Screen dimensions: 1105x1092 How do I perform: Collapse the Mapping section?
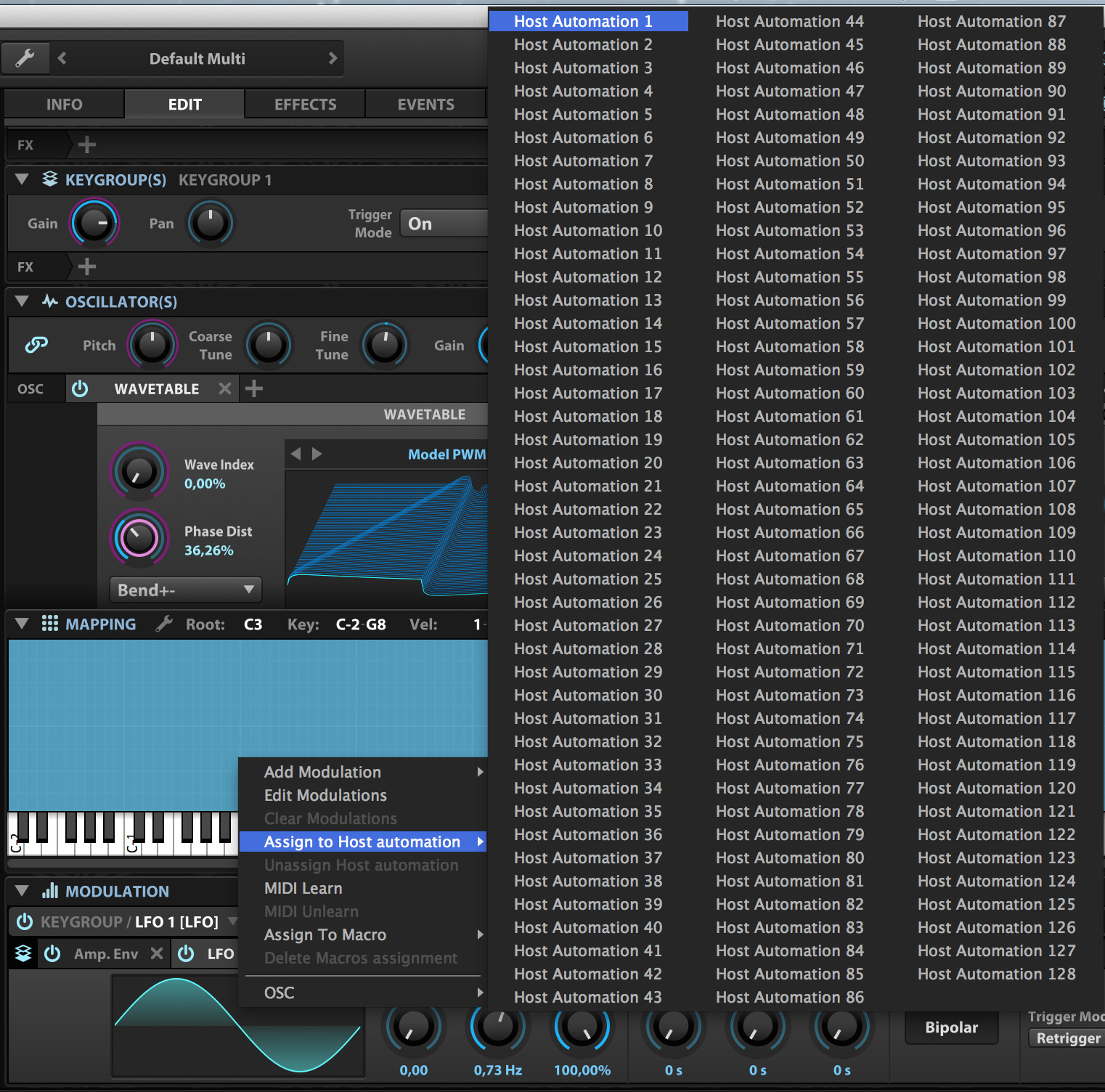22,624
